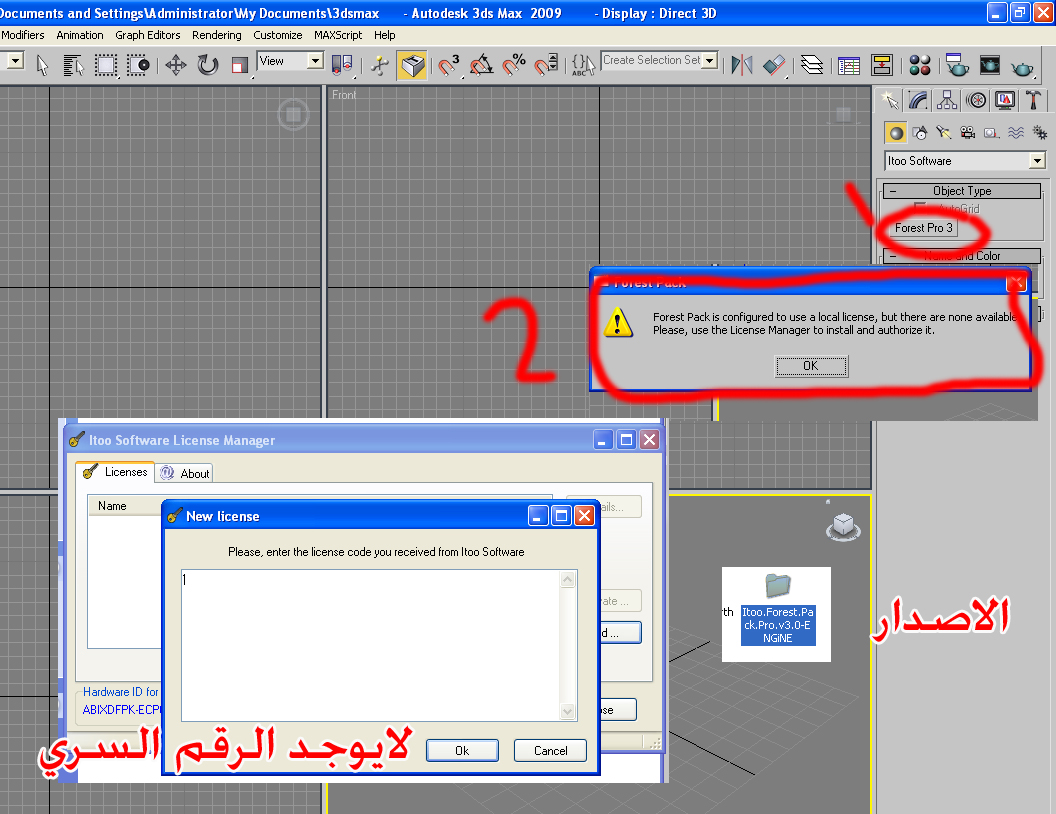Image resolution: width=1056 pixels, height=814 pixels.
Task: Open the Customize menu
Action: pyautogui.click(x=277, y=35)
